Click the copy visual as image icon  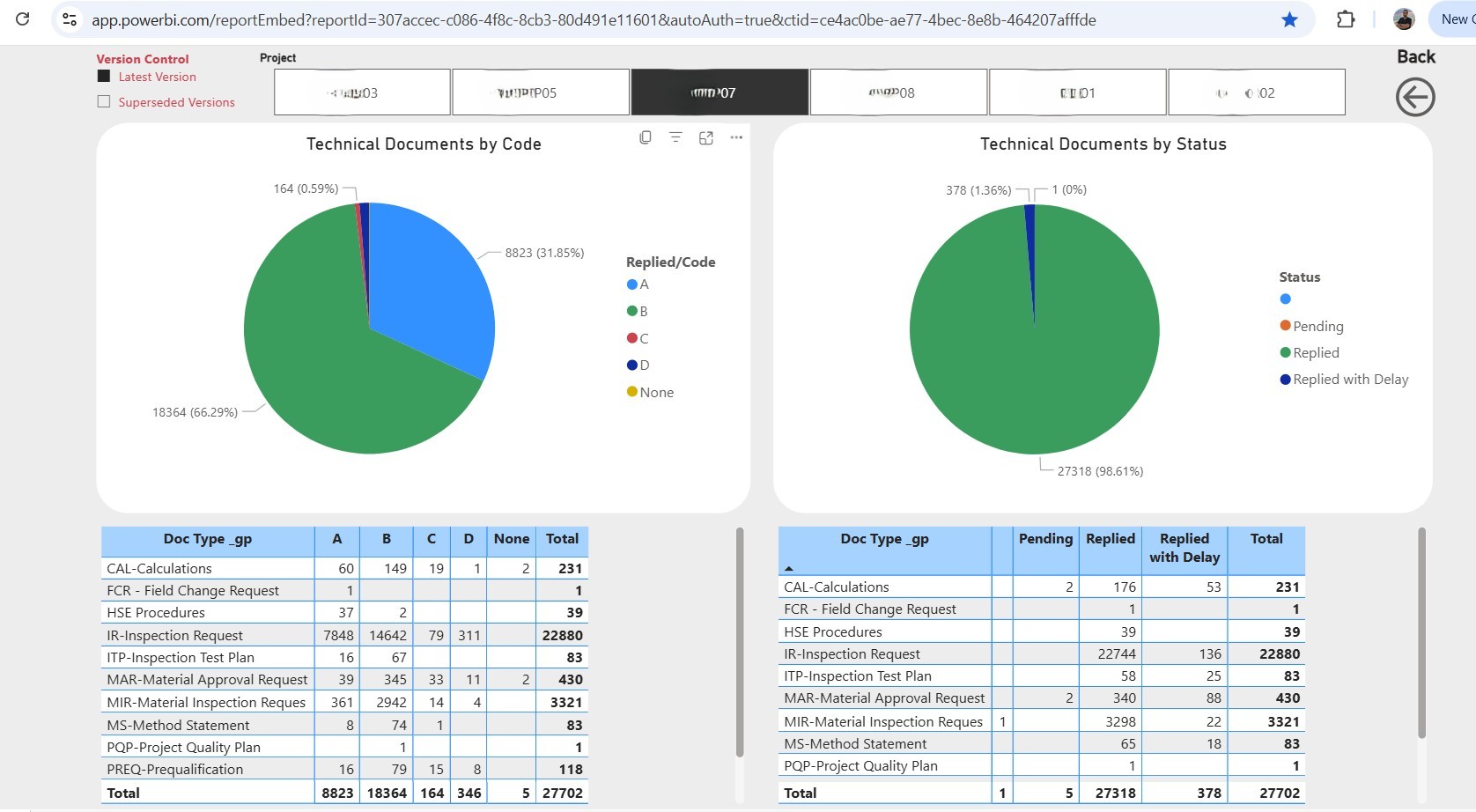pos(646,137)
